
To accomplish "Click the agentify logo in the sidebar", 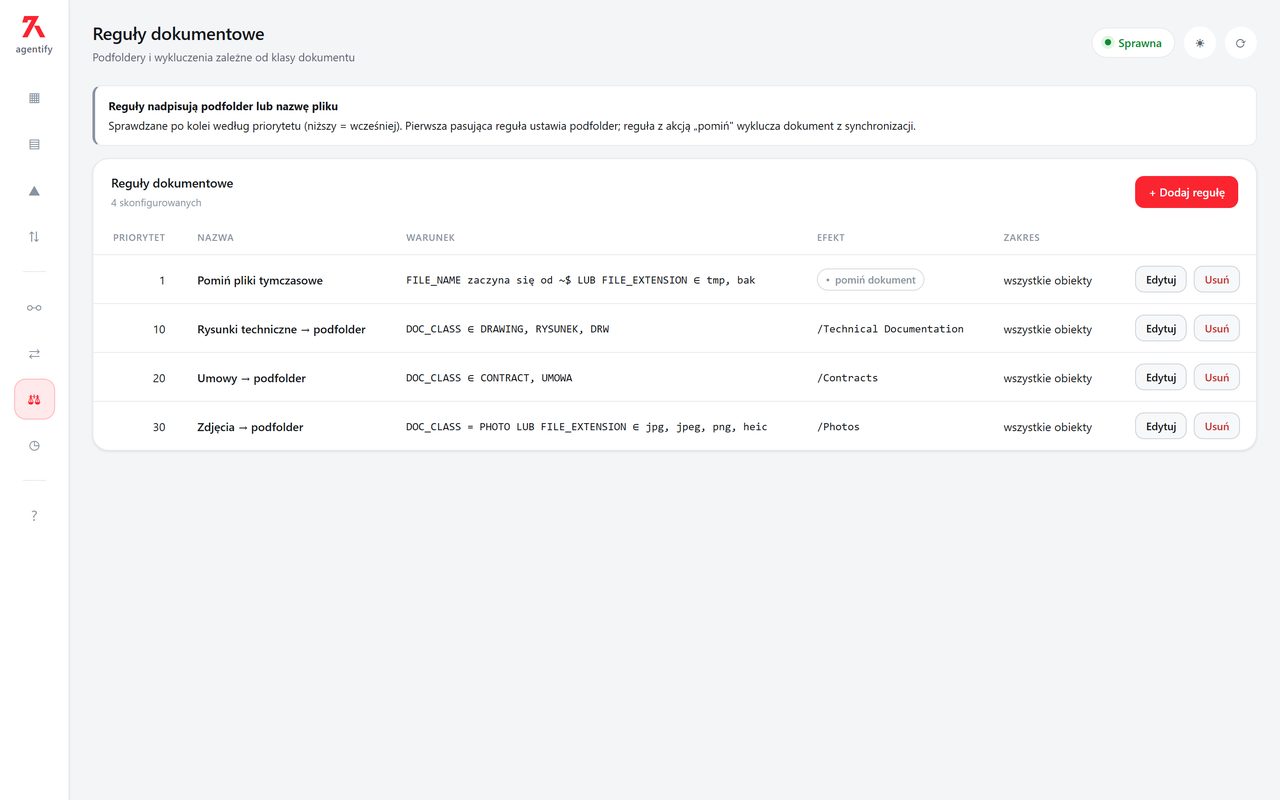I will [34, 34].
